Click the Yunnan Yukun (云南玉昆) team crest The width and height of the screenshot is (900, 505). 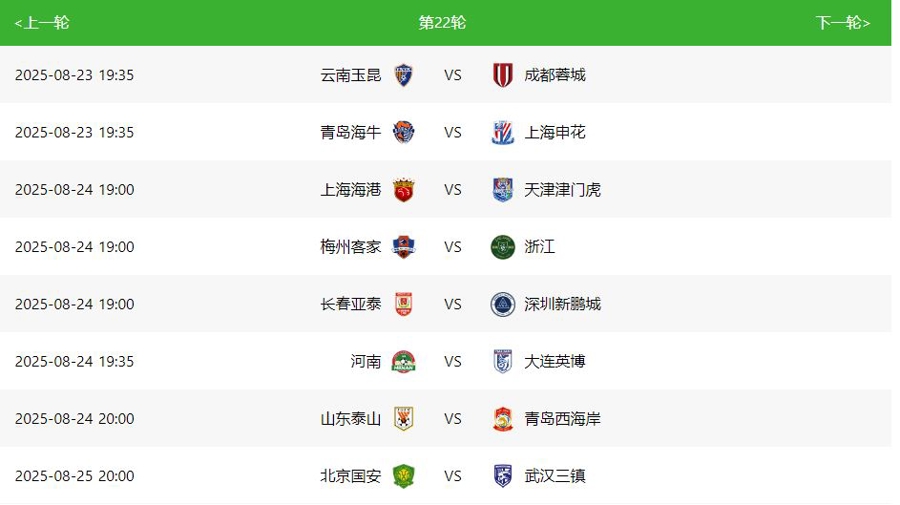pos(403,75)
